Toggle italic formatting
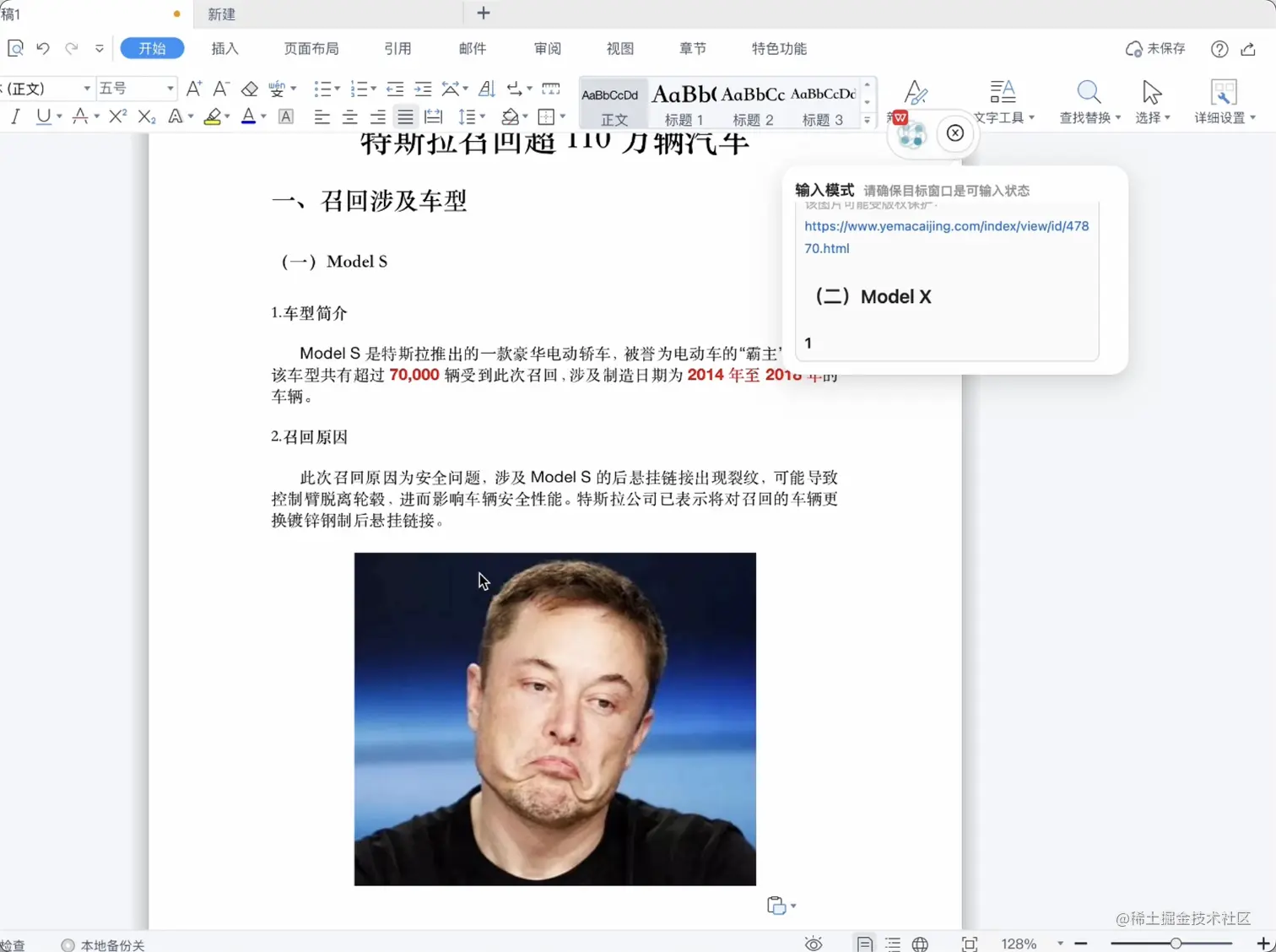The image size is (1276, 952). pos(15,116)
